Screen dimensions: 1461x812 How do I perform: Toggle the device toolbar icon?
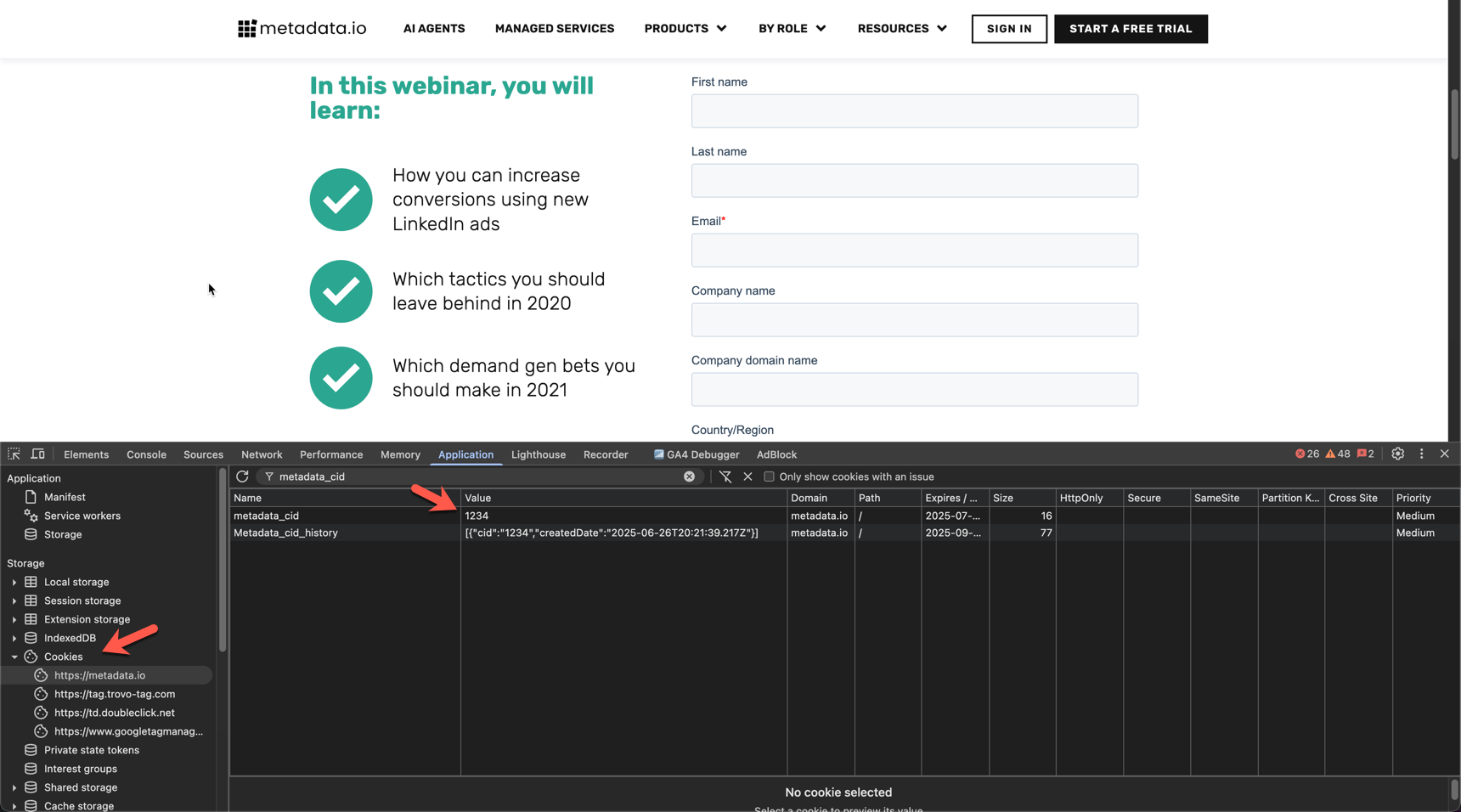point(38,454)
